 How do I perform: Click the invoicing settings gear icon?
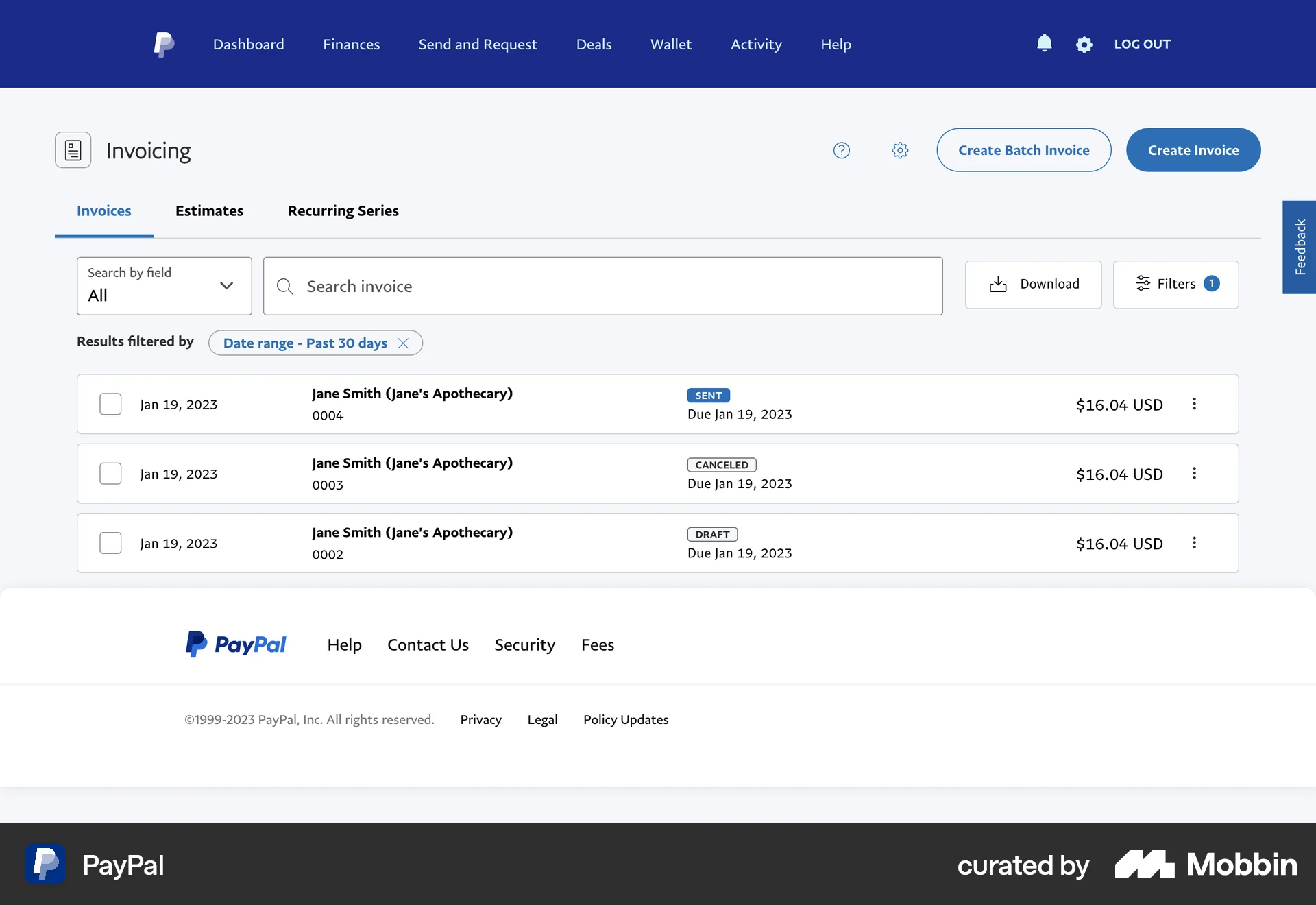[x=900, y=150]
